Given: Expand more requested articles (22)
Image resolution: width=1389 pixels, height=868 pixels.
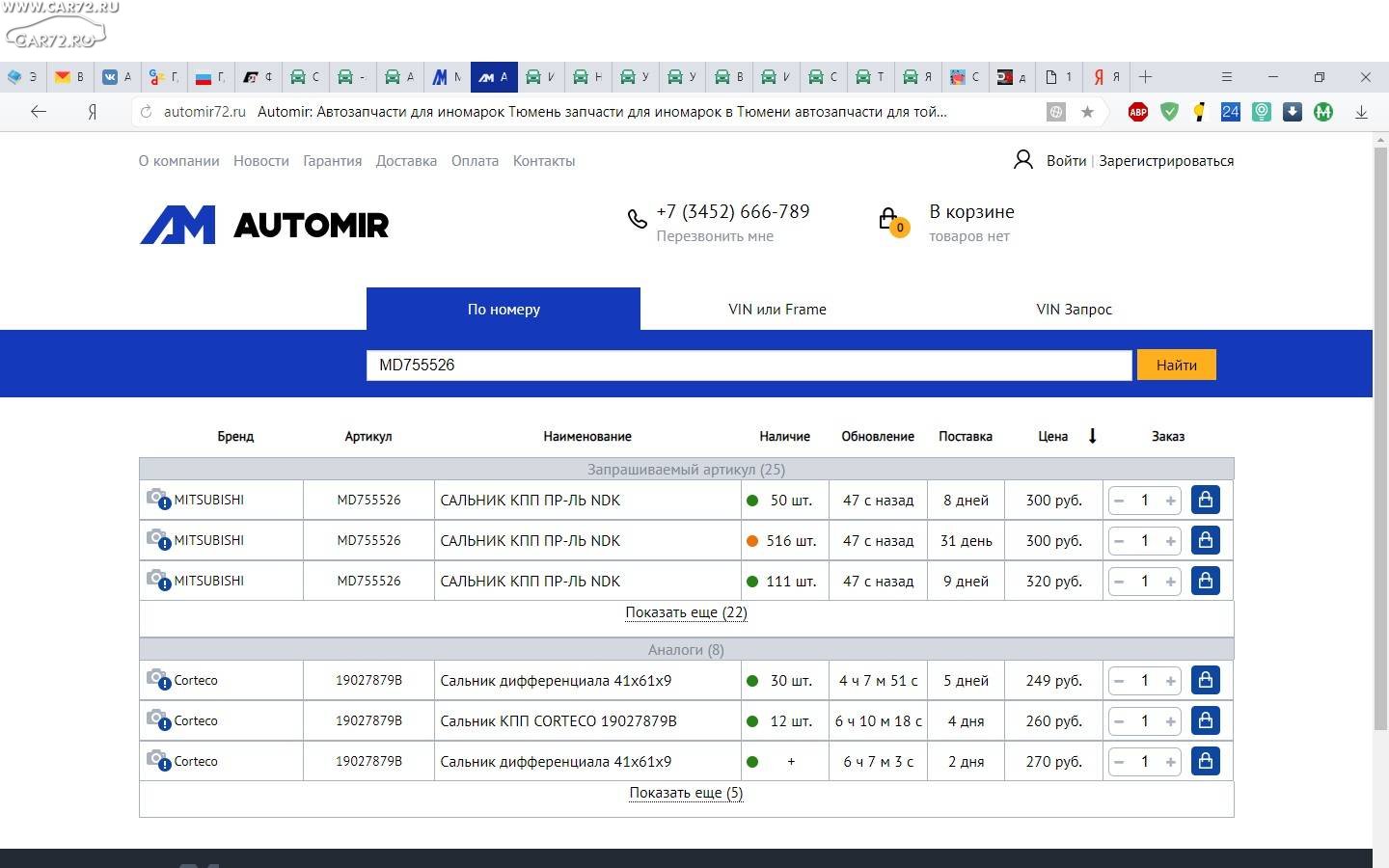Looking at the screenshot, I should pos(686,612).
